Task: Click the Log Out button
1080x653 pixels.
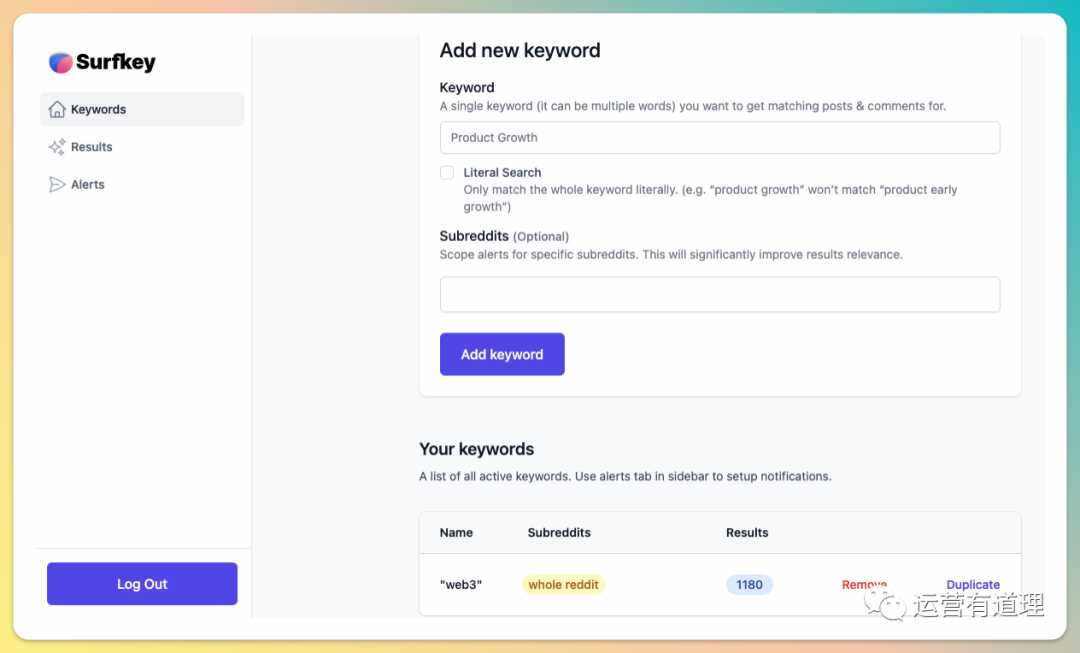Action: coord(142,583)
